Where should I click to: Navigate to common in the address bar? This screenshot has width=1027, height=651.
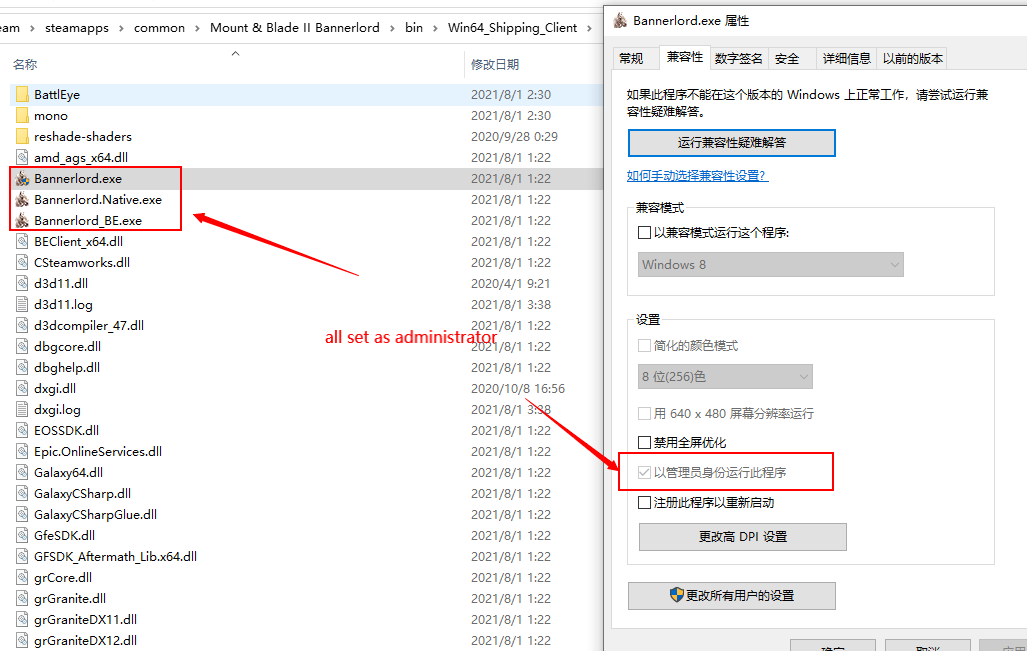159,28
